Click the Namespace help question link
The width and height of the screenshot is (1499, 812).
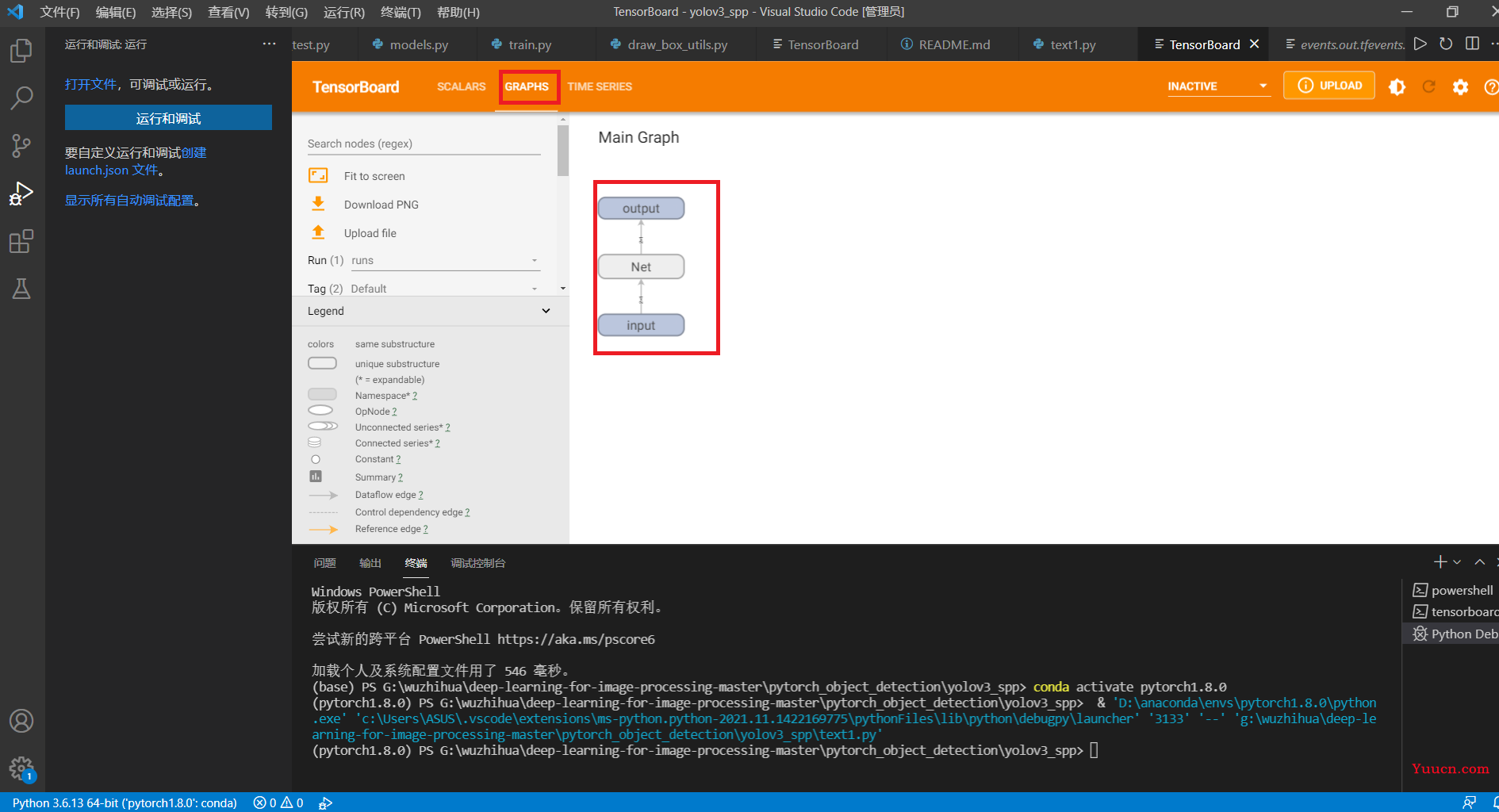click(x=415, y=396)
